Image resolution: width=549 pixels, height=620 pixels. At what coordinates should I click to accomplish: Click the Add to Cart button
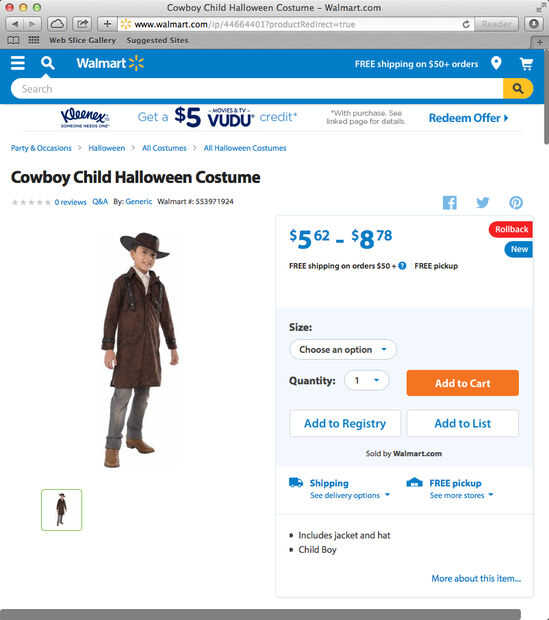(462, 383)
